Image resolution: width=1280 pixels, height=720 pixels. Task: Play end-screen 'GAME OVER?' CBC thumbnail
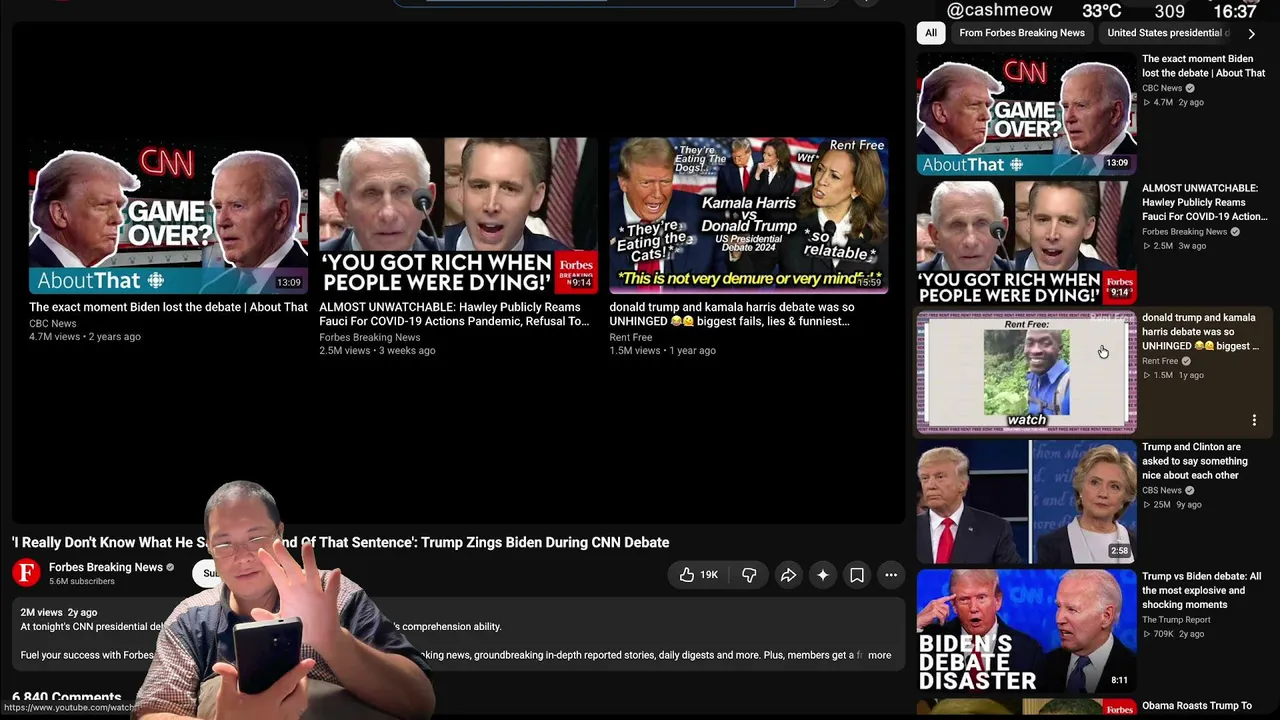(168, 216)
